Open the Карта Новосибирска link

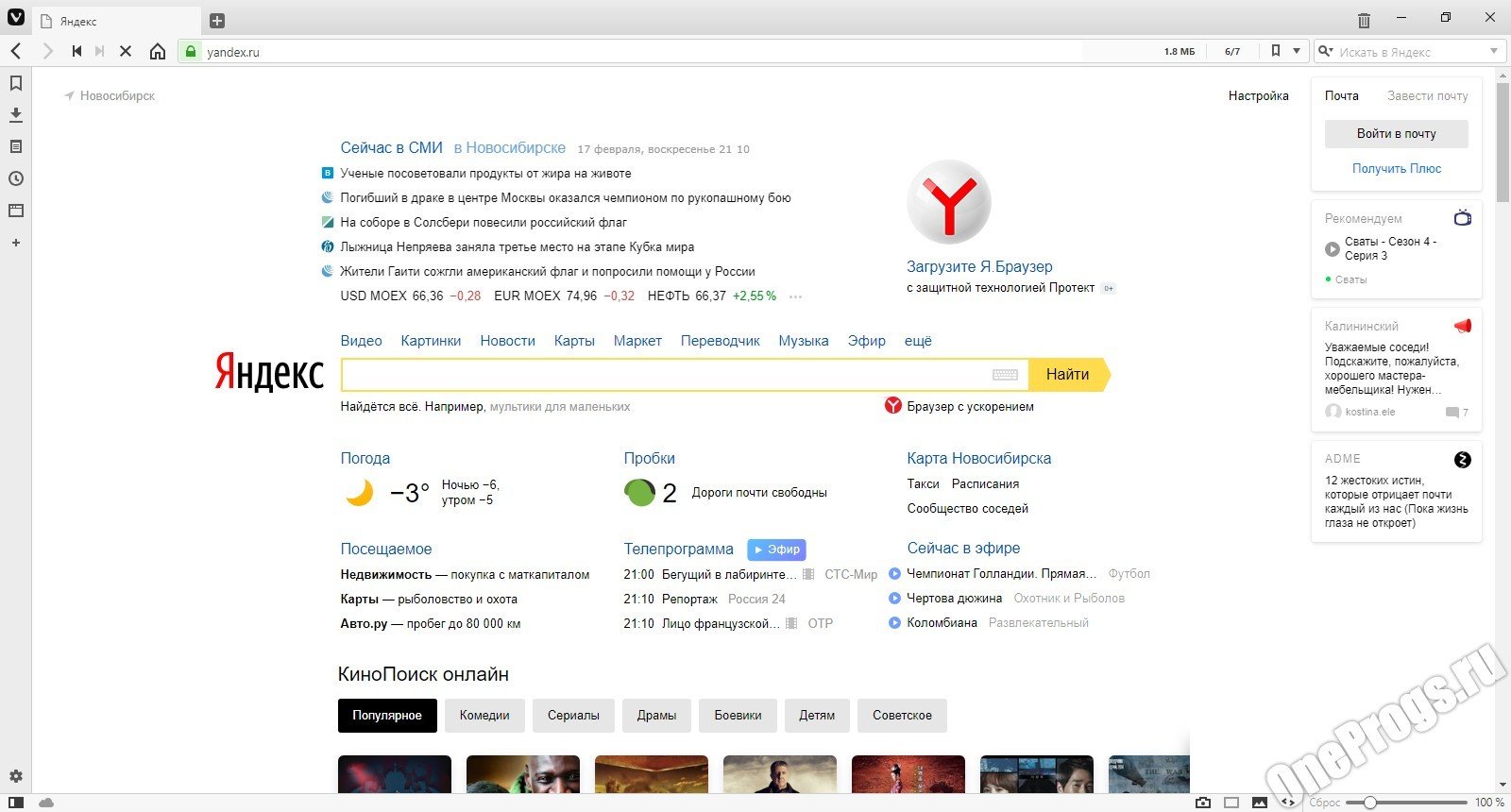pyautogui.click(x=979, y=458)
